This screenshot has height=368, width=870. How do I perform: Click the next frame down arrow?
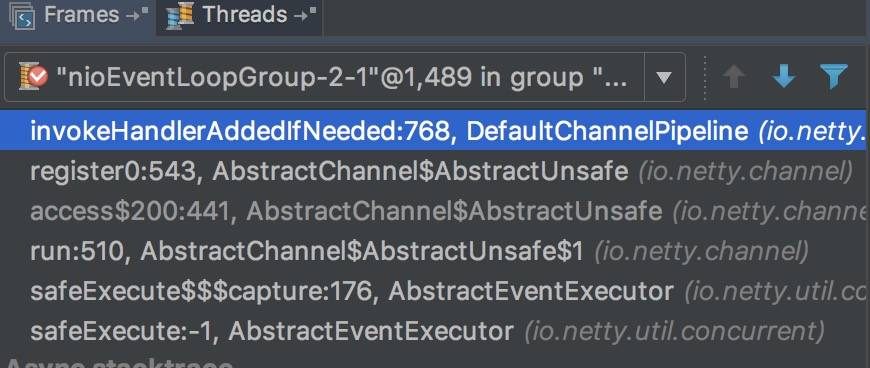point(784,78)
